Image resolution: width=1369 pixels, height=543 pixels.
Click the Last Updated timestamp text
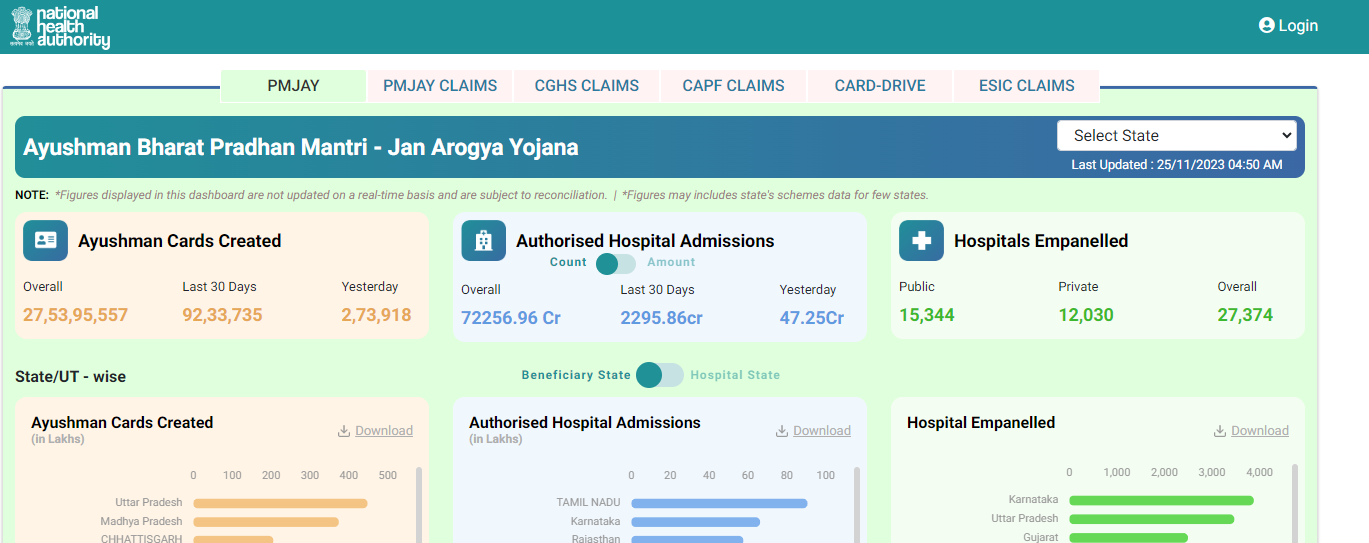coord(1177,165)
